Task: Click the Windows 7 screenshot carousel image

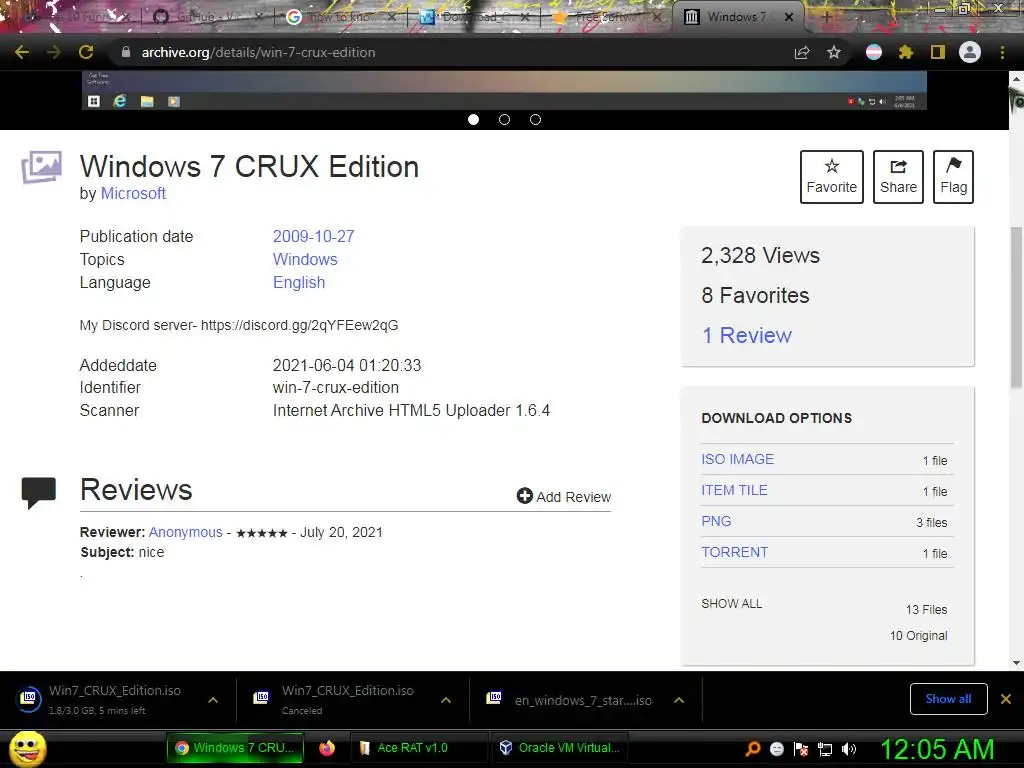Action: point(504,90)
